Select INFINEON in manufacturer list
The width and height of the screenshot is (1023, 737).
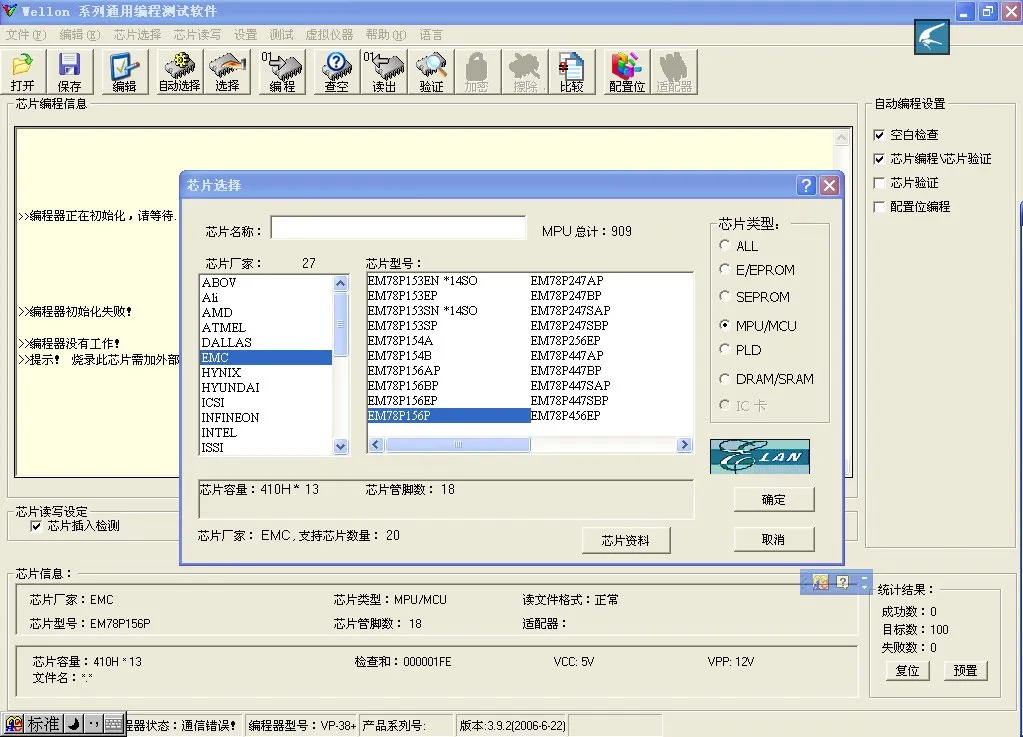click(x=266, y=417)
